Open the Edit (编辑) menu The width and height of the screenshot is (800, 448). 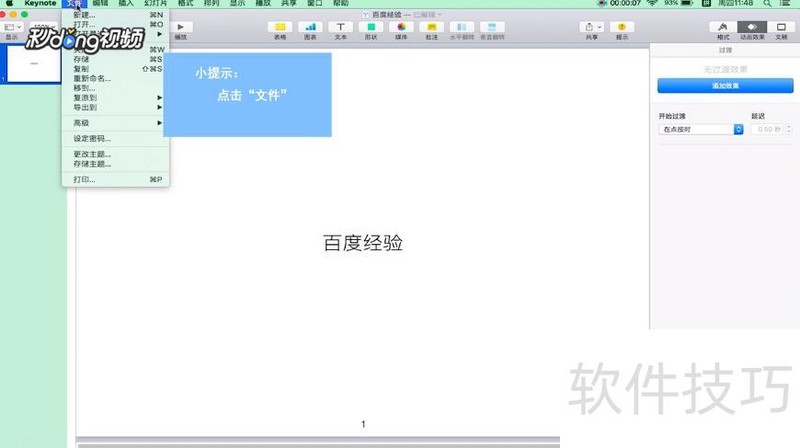coord(100,3)
